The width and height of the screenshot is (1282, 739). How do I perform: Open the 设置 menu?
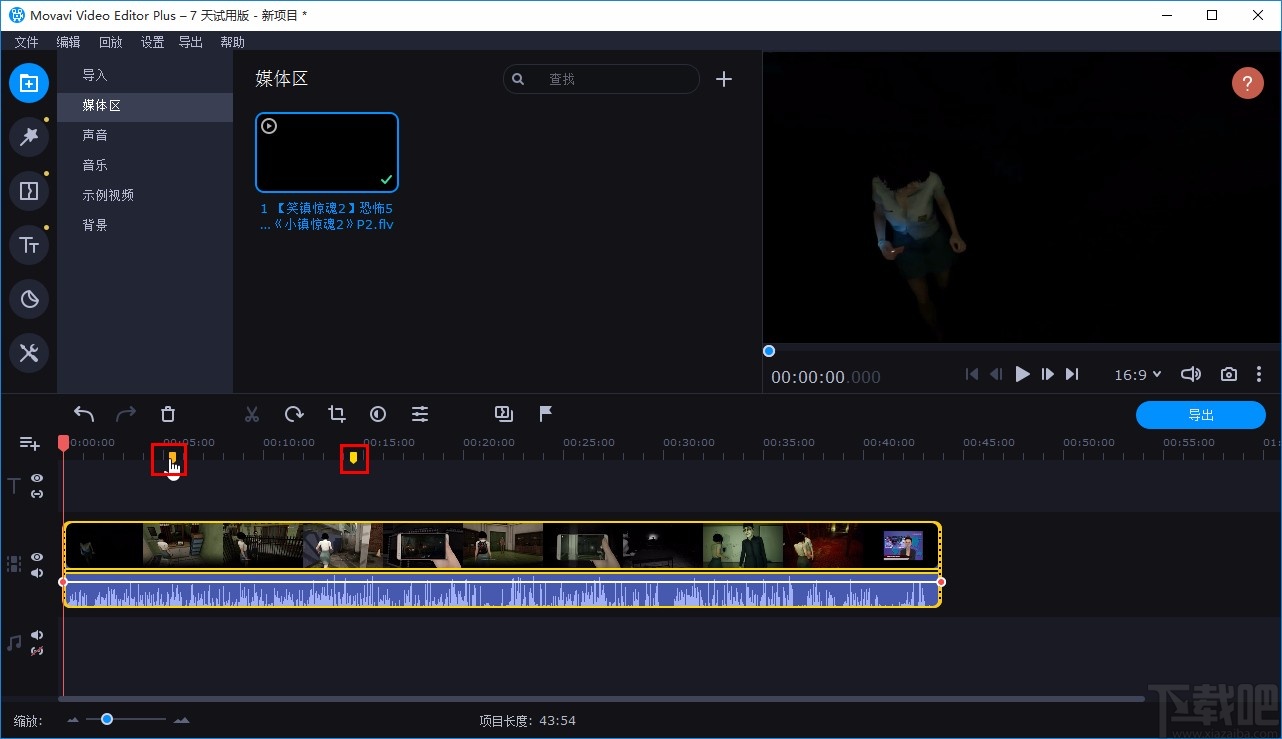[152, 42]
